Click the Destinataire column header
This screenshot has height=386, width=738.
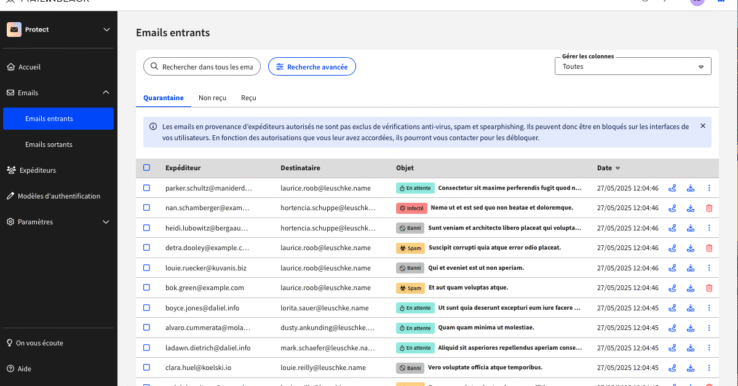tap(300, 168)
